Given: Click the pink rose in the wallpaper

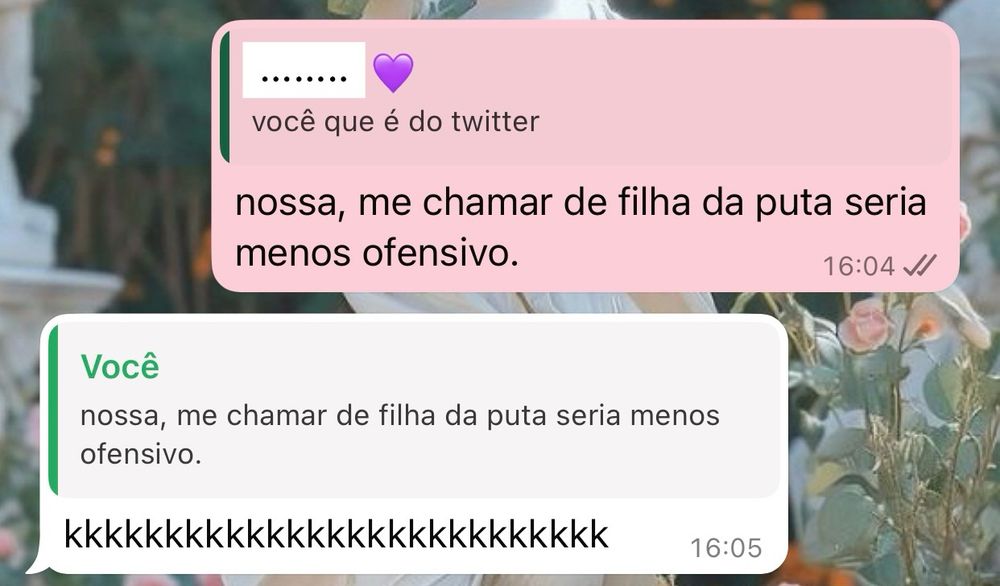Looking at the screenshot, I should click(865, 325).
